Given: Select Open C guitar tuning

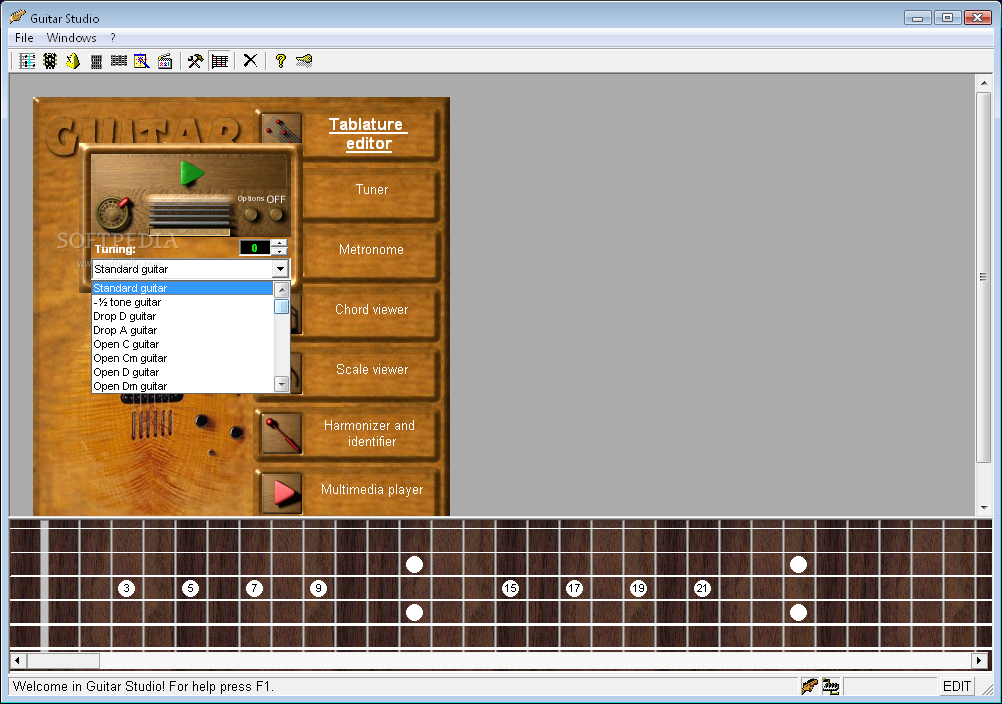Looking at the screenshot, I should 182,344.
